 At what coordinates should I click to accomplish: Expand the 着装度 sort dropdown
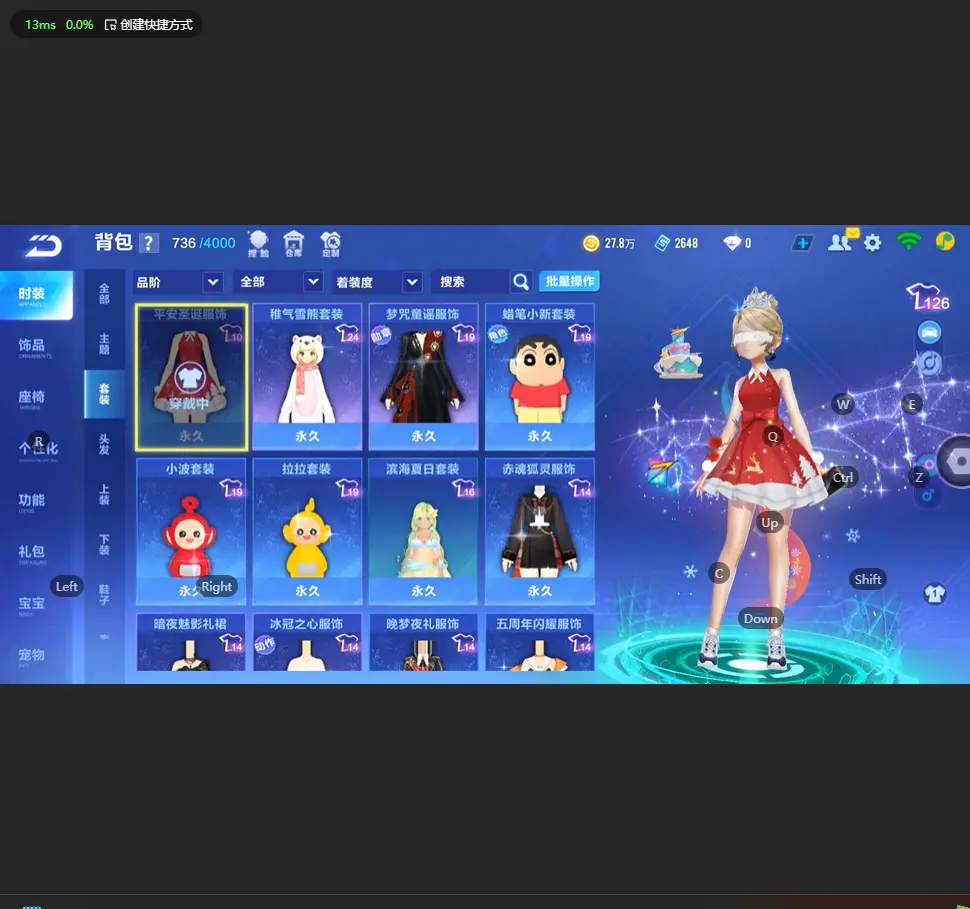point(377,282)
